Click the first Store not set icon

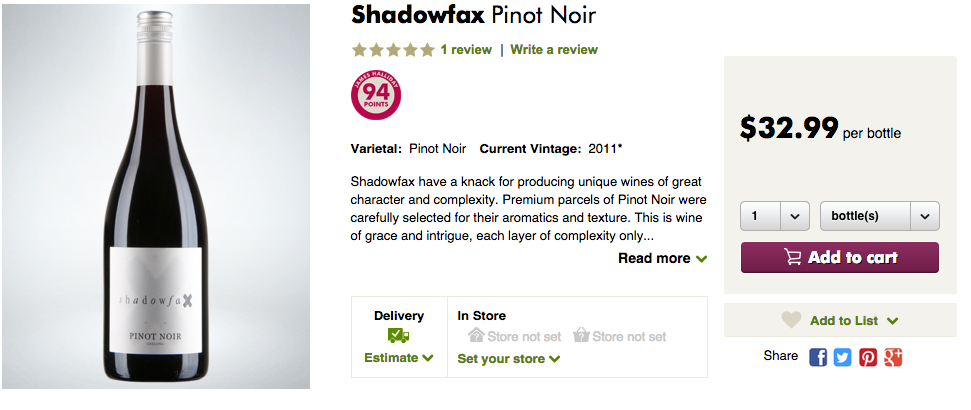click(x=477, y=336)
